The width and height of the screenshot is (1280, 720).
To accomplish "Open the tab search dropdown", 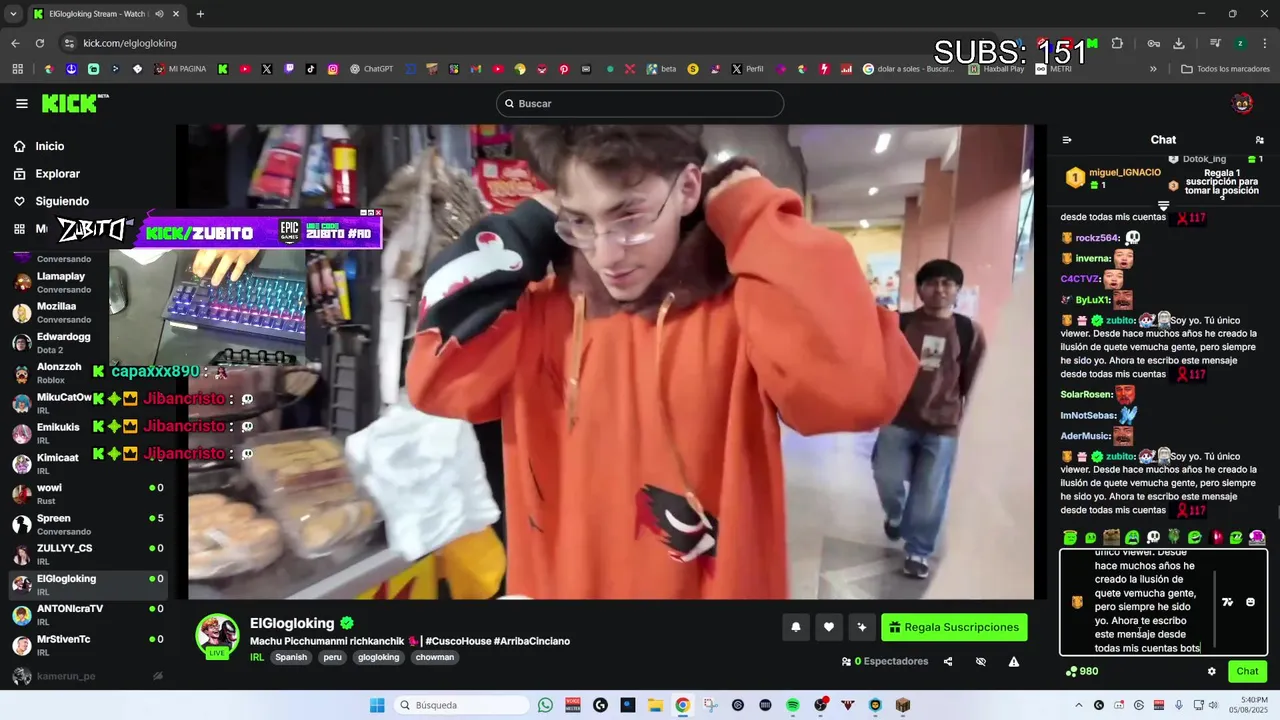I will pyautogui.click(x=13, y=14).
